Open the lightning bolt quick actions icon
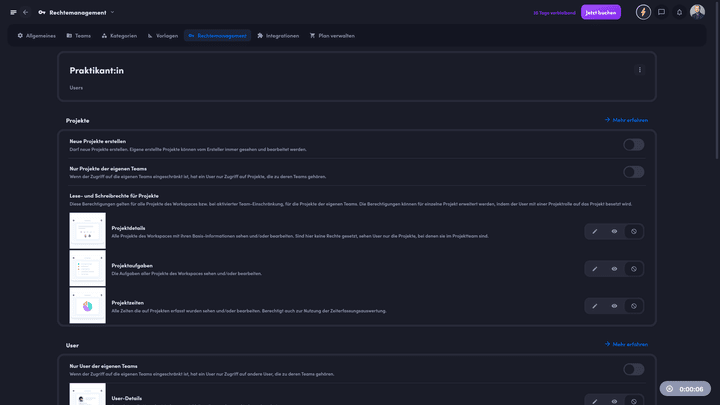This screenshot has height=405, width=720. 643,12
